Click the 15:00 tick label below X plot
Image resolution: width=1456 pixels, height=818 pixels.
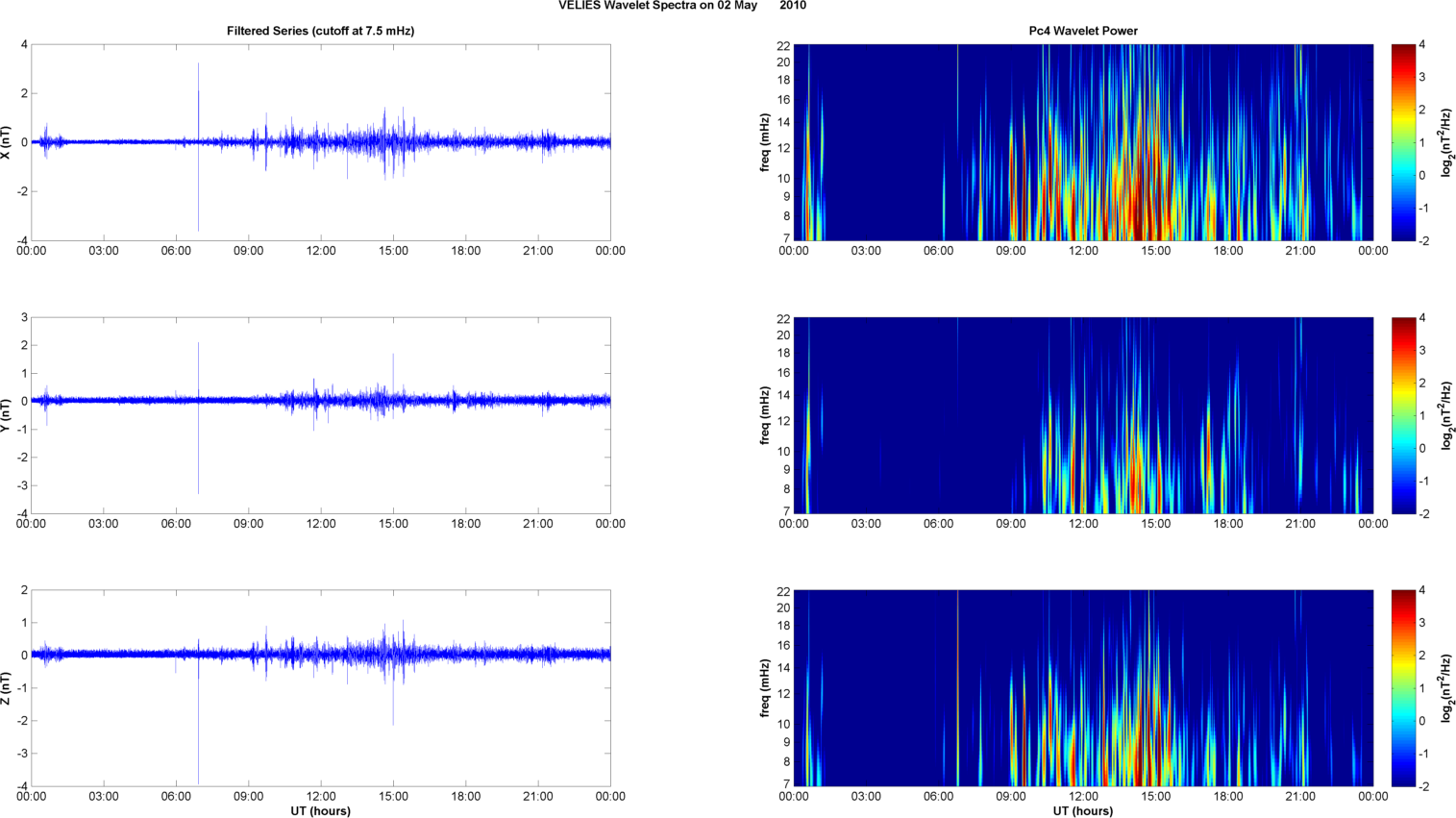coord(393,251)
